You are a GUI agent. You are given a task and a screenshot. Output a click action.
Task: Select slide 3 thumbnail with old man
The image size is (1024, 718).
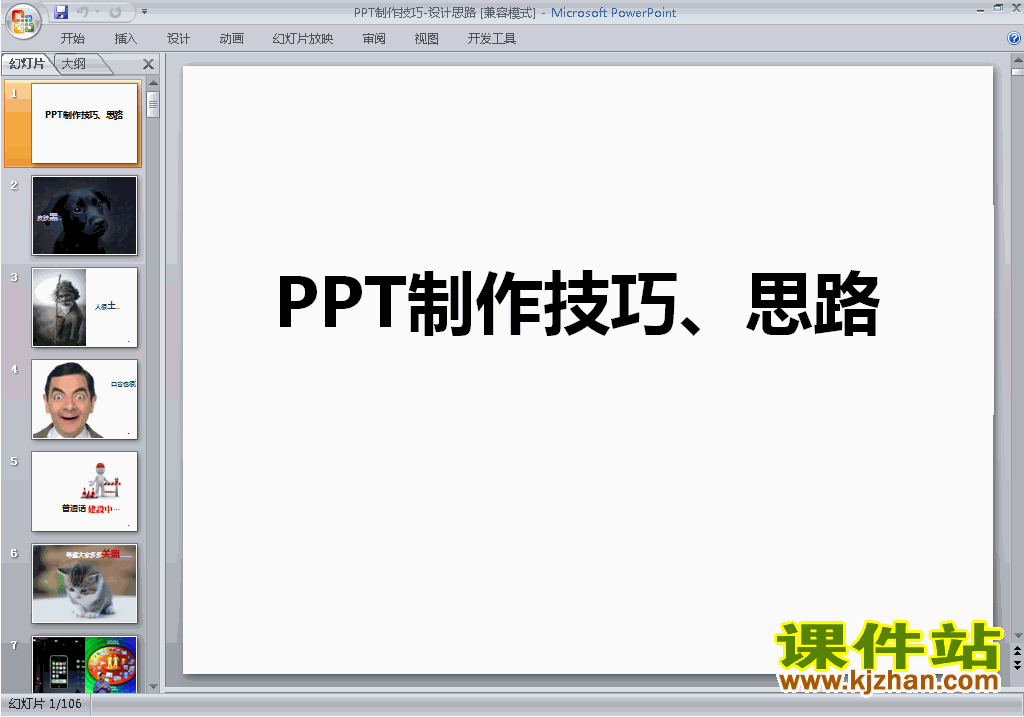85,307
